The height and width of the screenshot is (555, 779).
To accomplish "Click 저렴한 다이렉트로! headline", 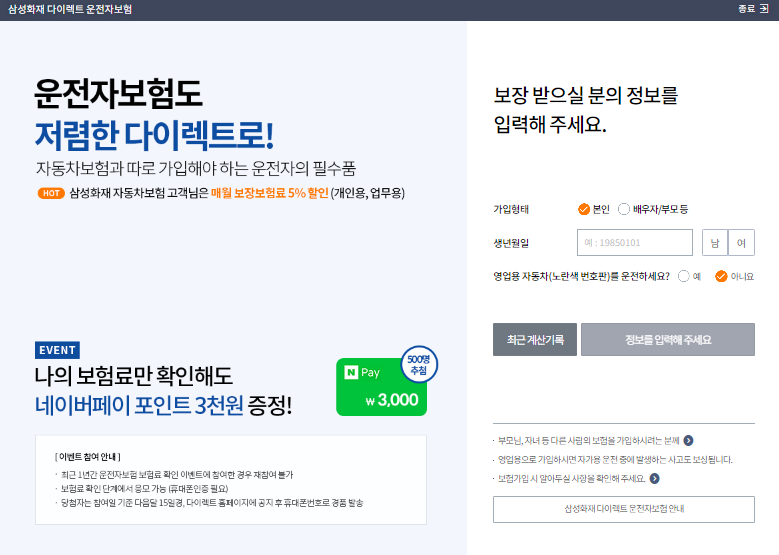I will pyautogui.click(x=154, y=135).
